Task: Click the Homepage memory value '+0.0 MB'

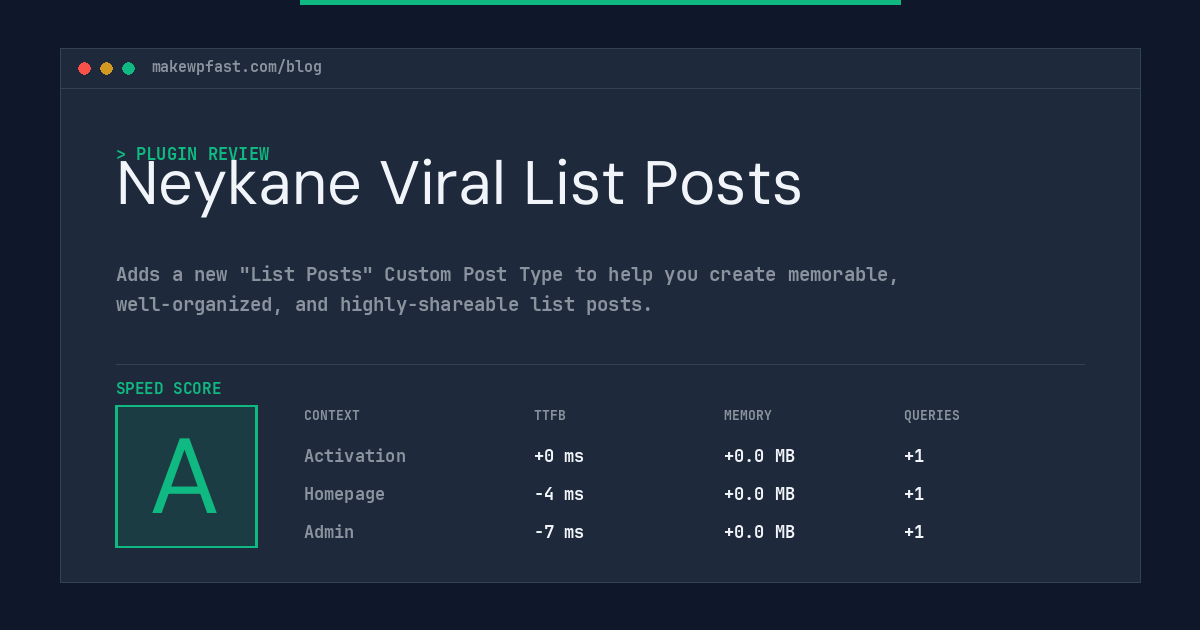Action: tap(759, 494)
